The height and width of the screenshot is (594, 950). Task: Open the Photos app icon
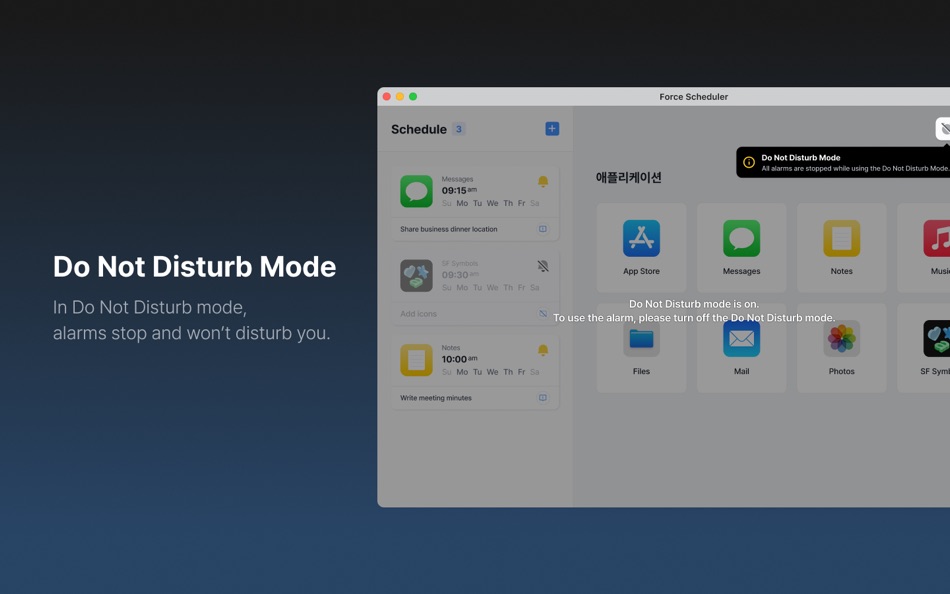841,338
